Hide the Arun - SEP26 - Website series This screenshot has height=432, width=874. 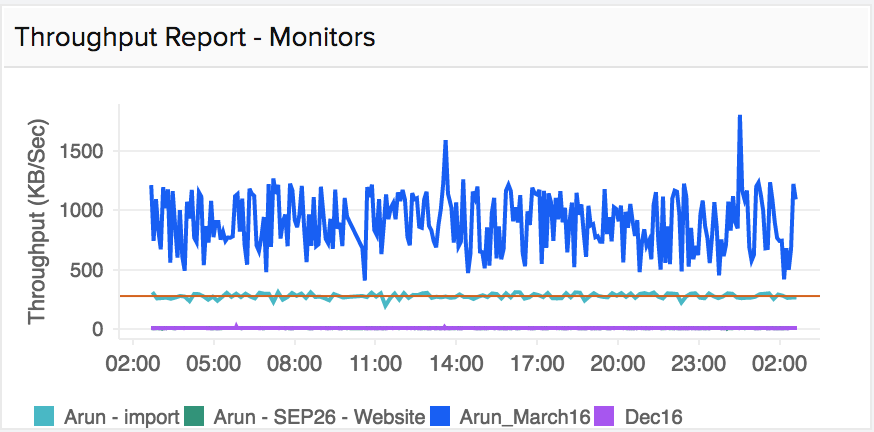(x=319, y=415)
